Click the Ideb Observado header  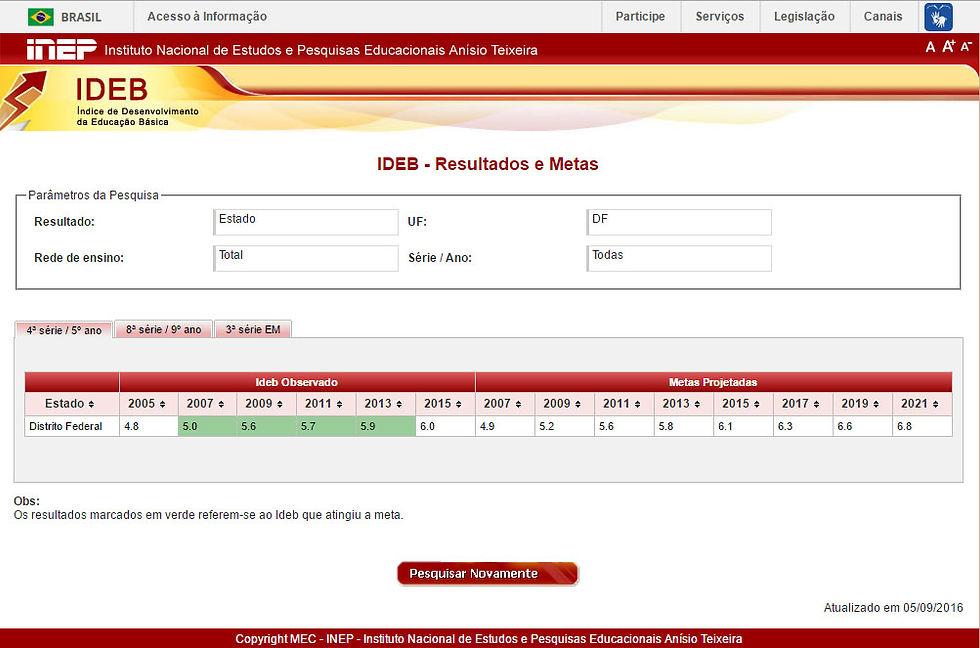297,382
